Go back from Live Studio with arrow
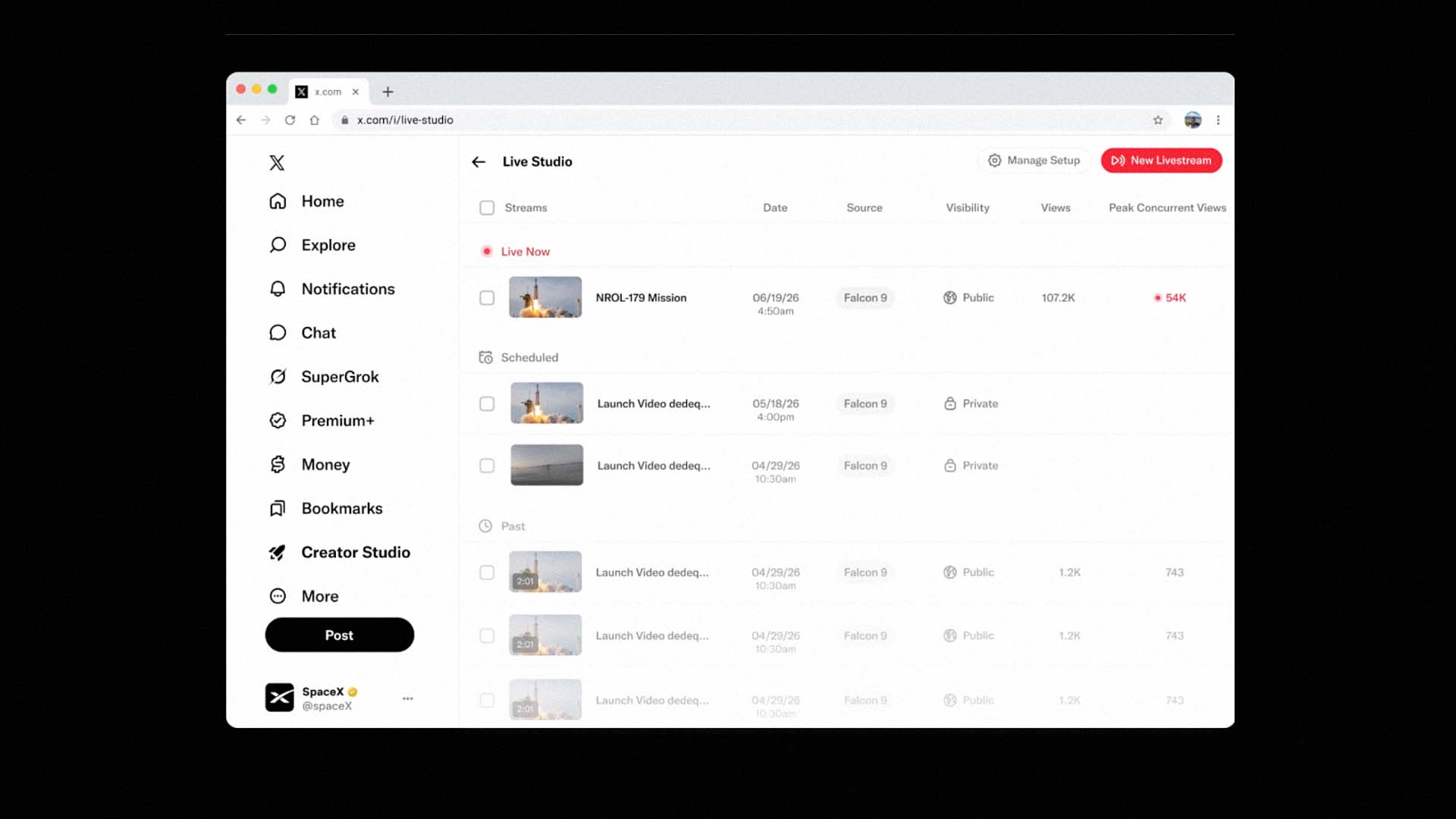The height and width of the screenshot is (819, 1456). (479, 162)
